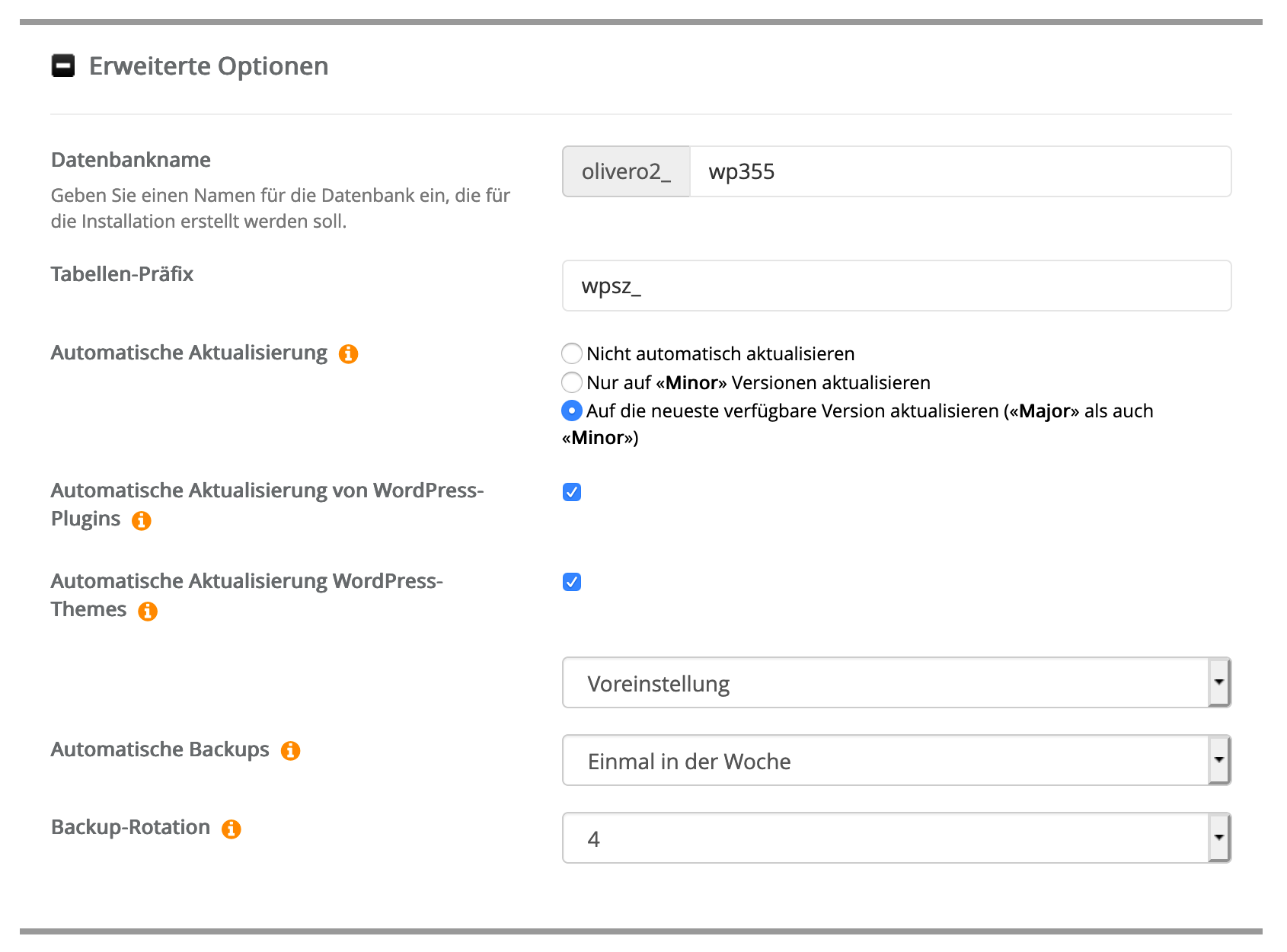Collapse the Erweiterte Optionen section via minus icon

point(62,66)
